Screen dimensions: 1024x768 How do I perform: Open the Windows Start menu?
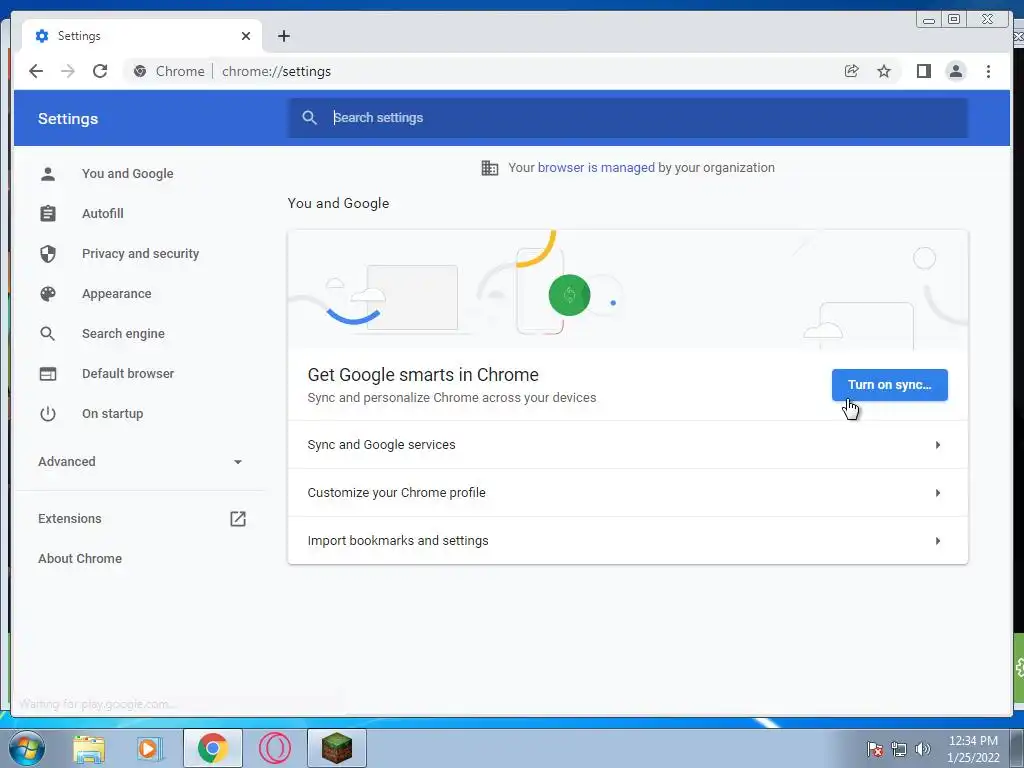(x=27, y=748)
